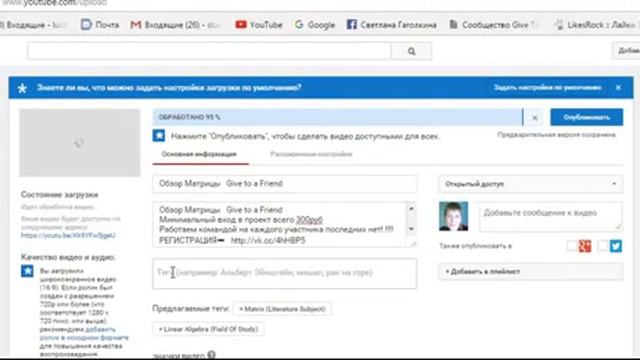Click the Опубликовать button

[x=587, y=118]
